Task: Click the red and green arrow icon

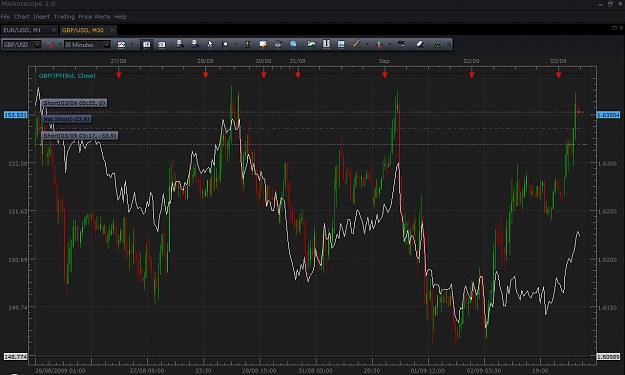Action: [379, 45]
